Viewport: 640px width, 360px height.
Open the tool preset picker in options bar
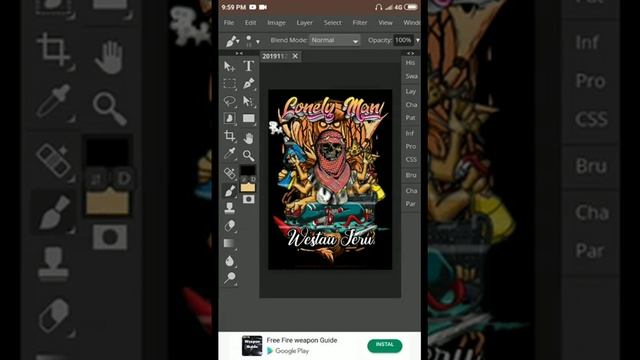click(x=233, y=41)
